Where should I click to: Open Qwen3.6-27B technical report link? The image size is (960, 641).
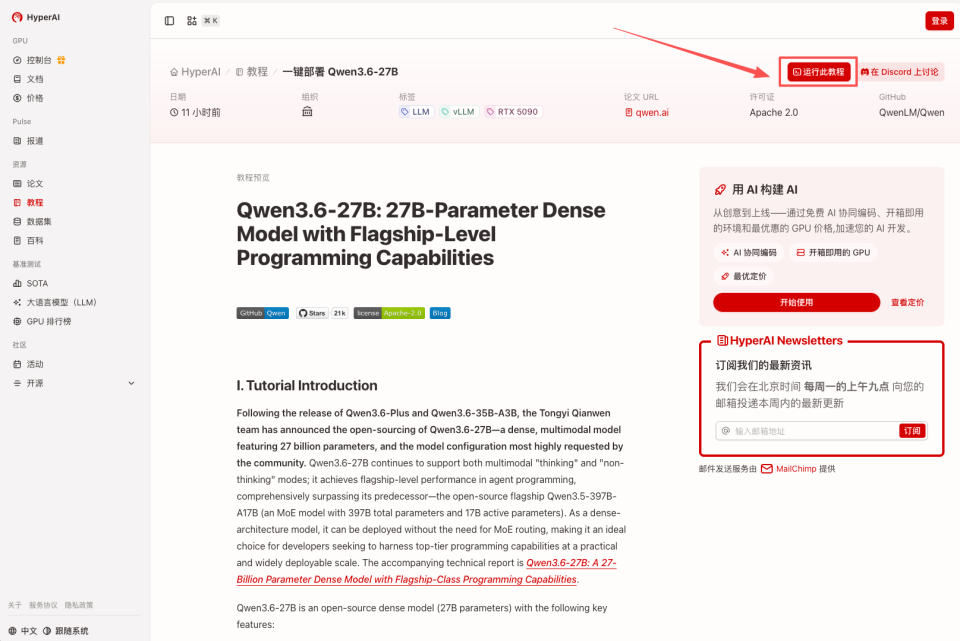coord(426,571)
